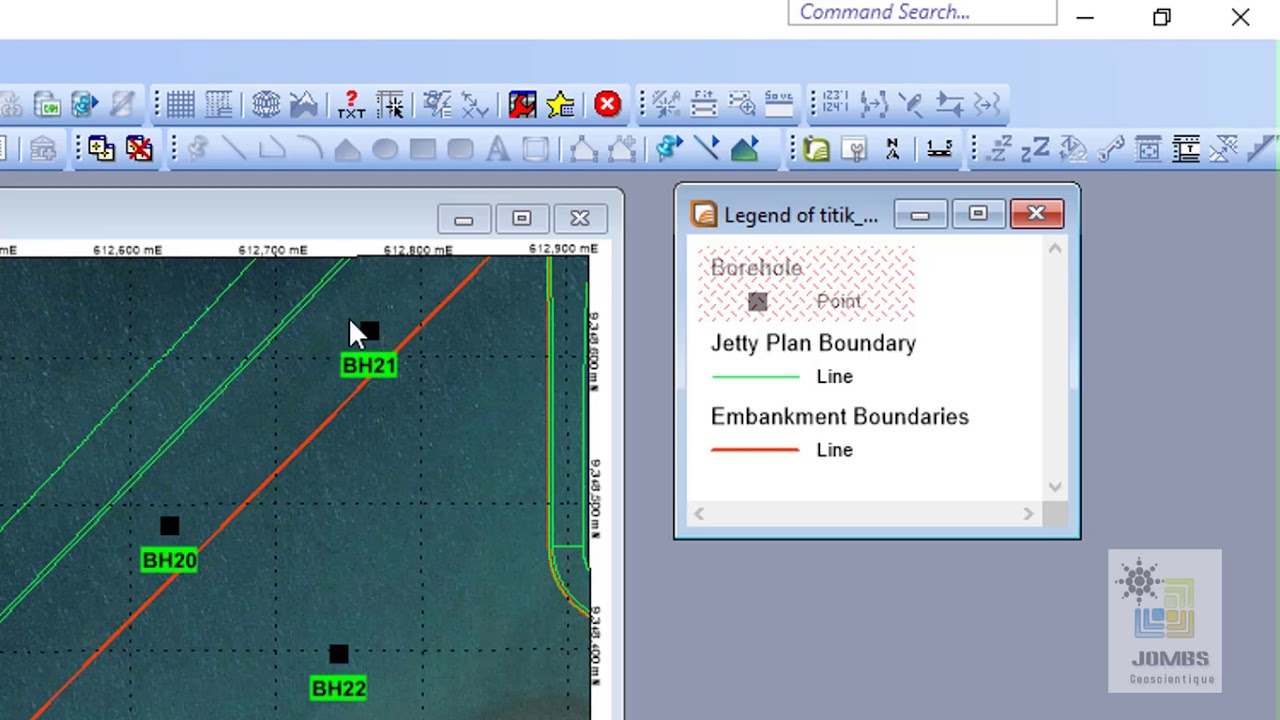The image size is (1280, 720).
Task: Click the BH20 borehole label on map
Action: pyautogui.click(x=169, y=560)
